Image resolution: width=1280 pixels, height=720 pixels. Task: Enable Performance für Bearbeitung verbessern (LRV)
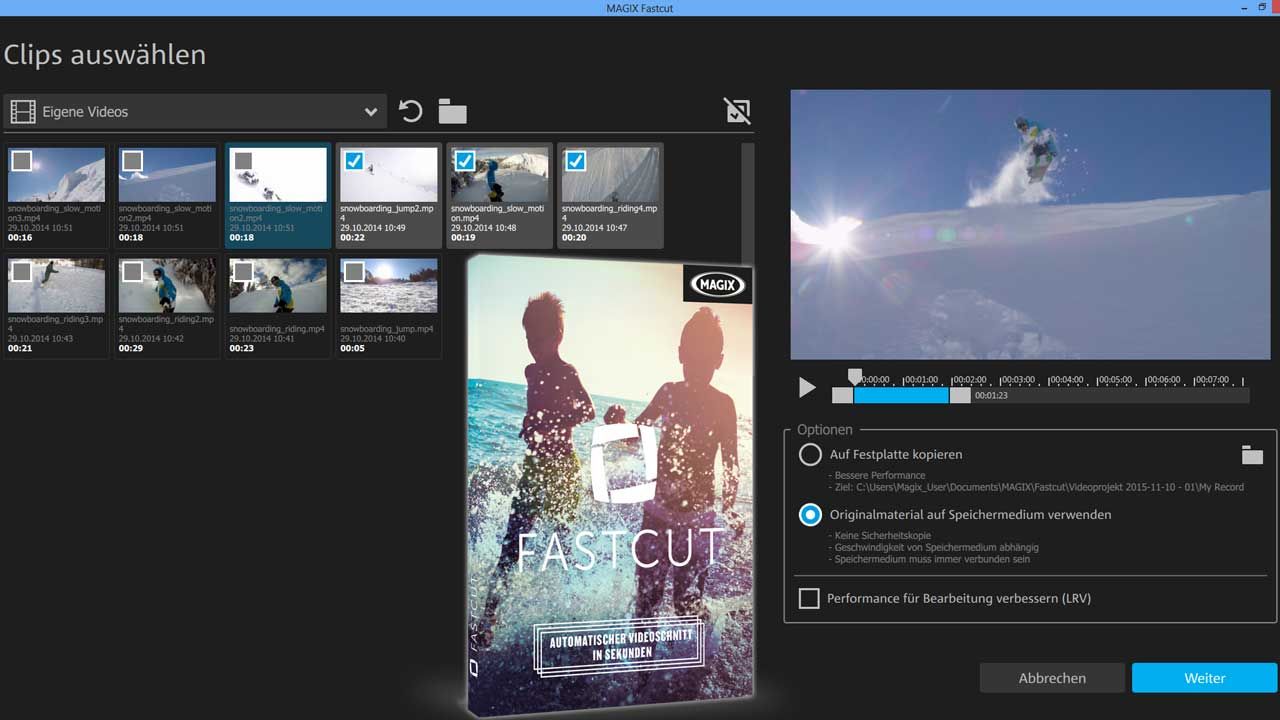tap(809, 599)
